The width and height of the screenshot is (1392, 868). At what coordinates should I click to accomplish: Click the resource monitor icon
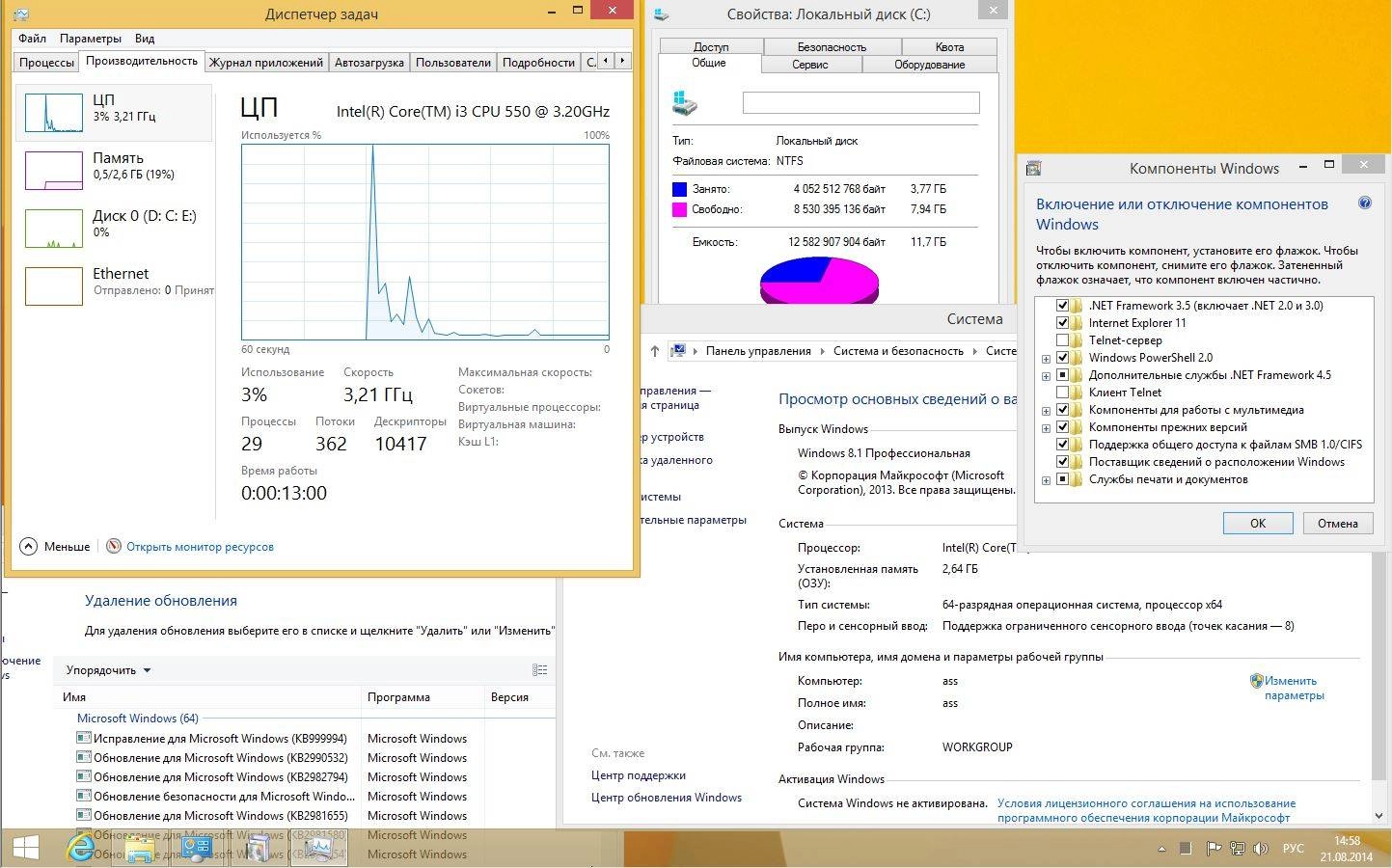coord(114,546)
